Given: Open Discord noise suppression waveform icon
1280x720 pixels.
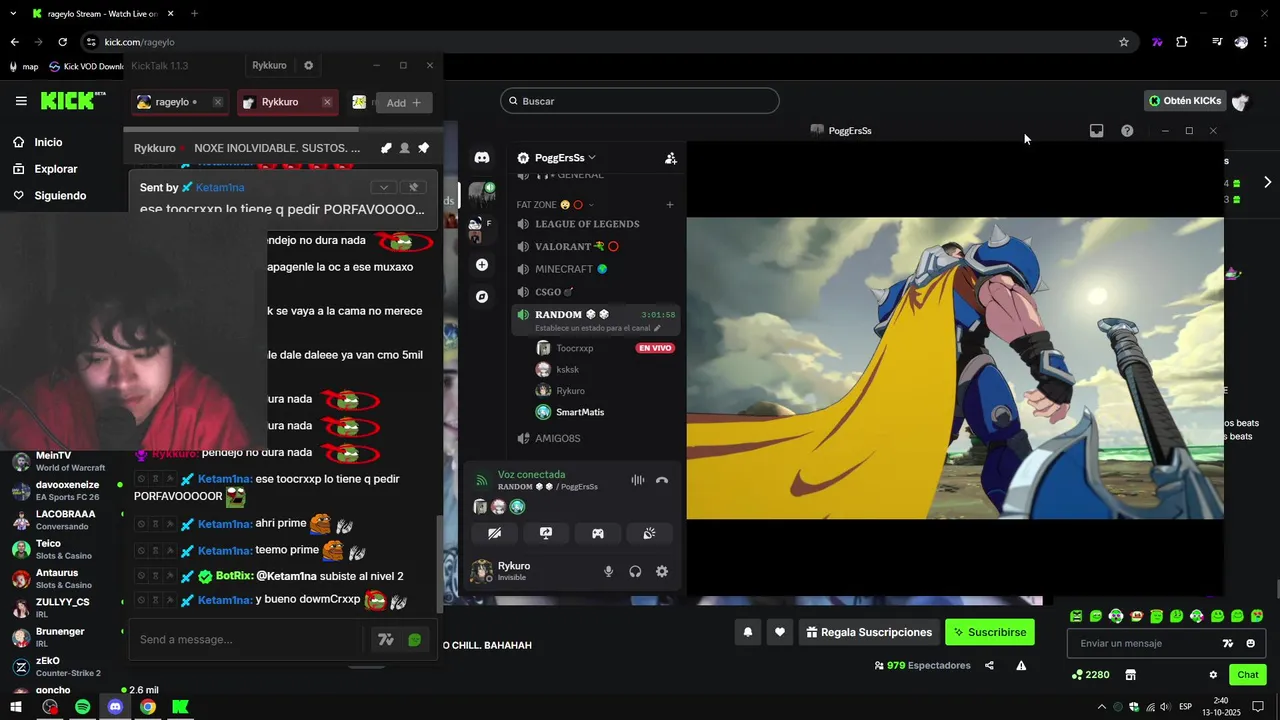Looking at the screenshot, I should point(637,480).
